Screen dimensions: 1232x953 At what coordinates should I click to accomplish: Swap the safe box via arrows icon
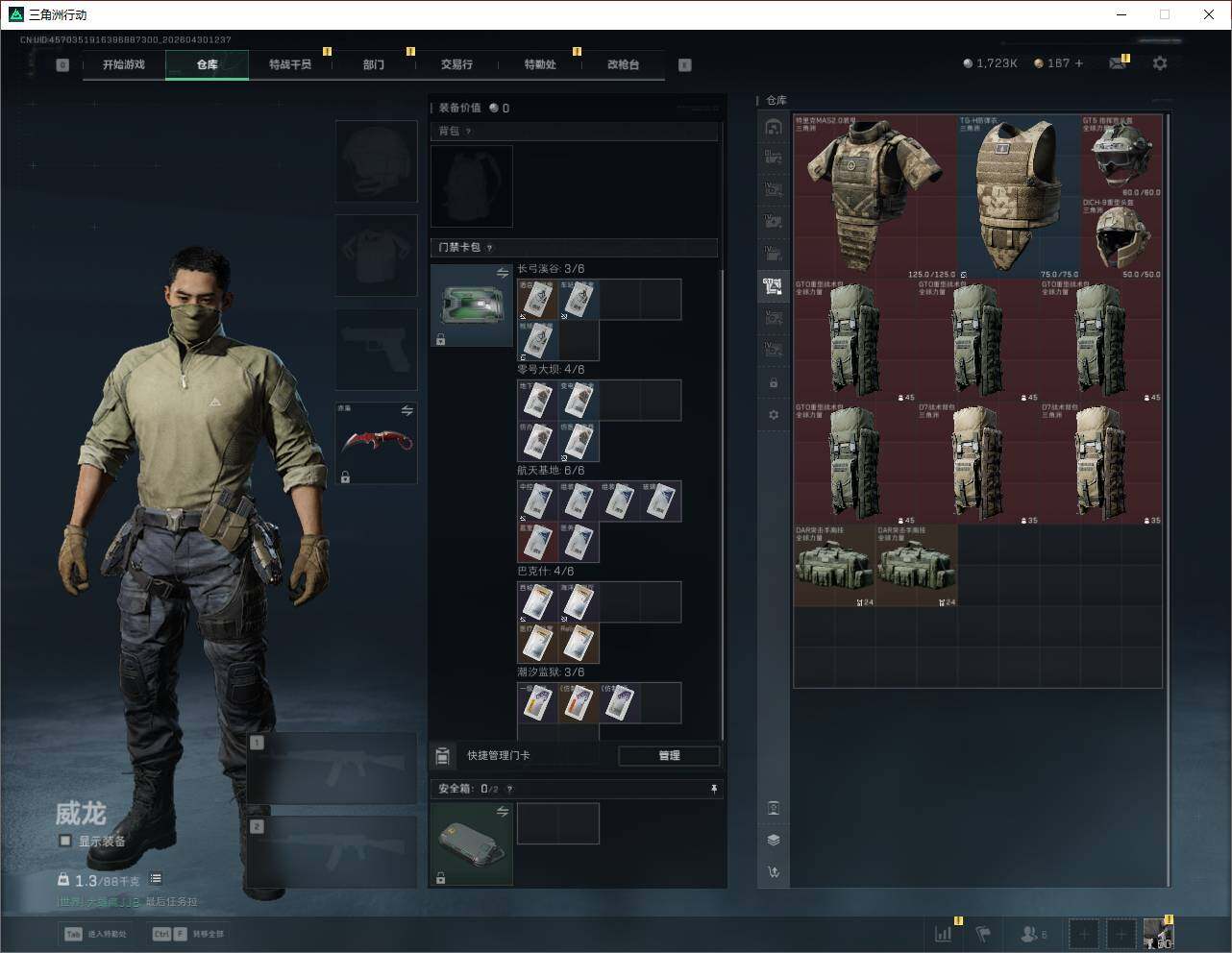[x=503, y=812]
